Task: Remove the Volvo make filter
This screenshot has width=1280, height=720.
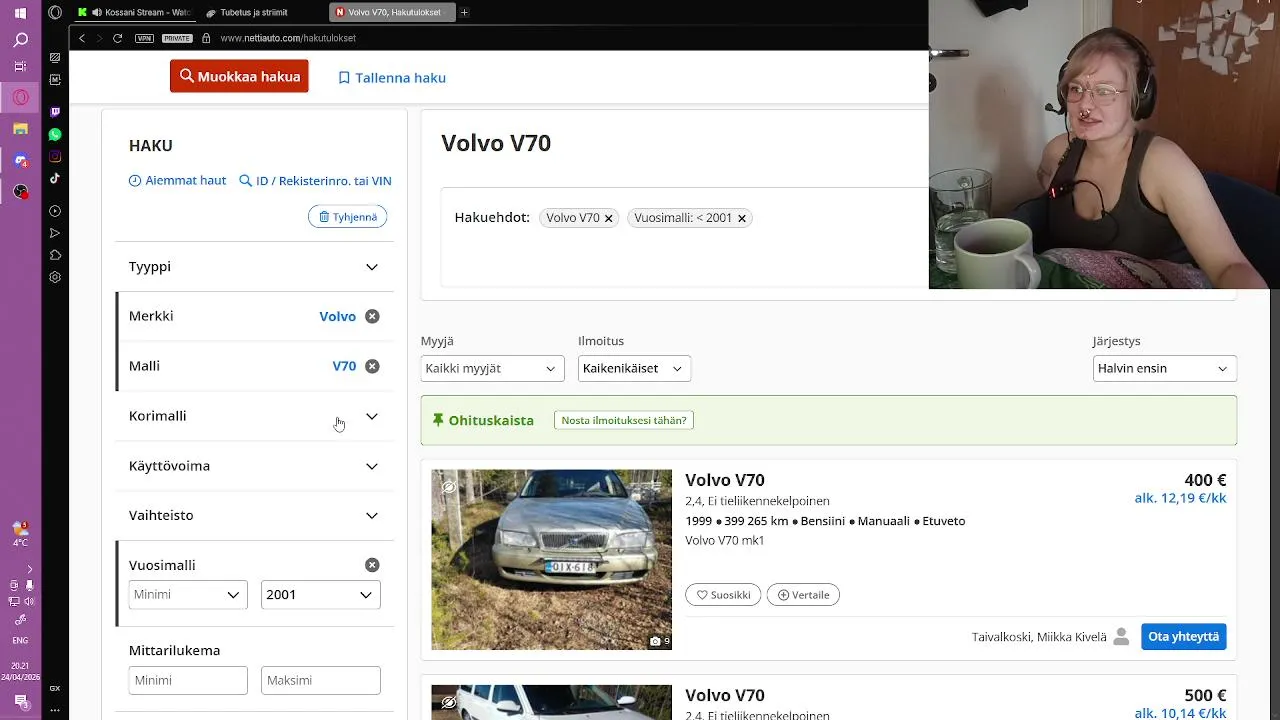Action: [372, 316]
